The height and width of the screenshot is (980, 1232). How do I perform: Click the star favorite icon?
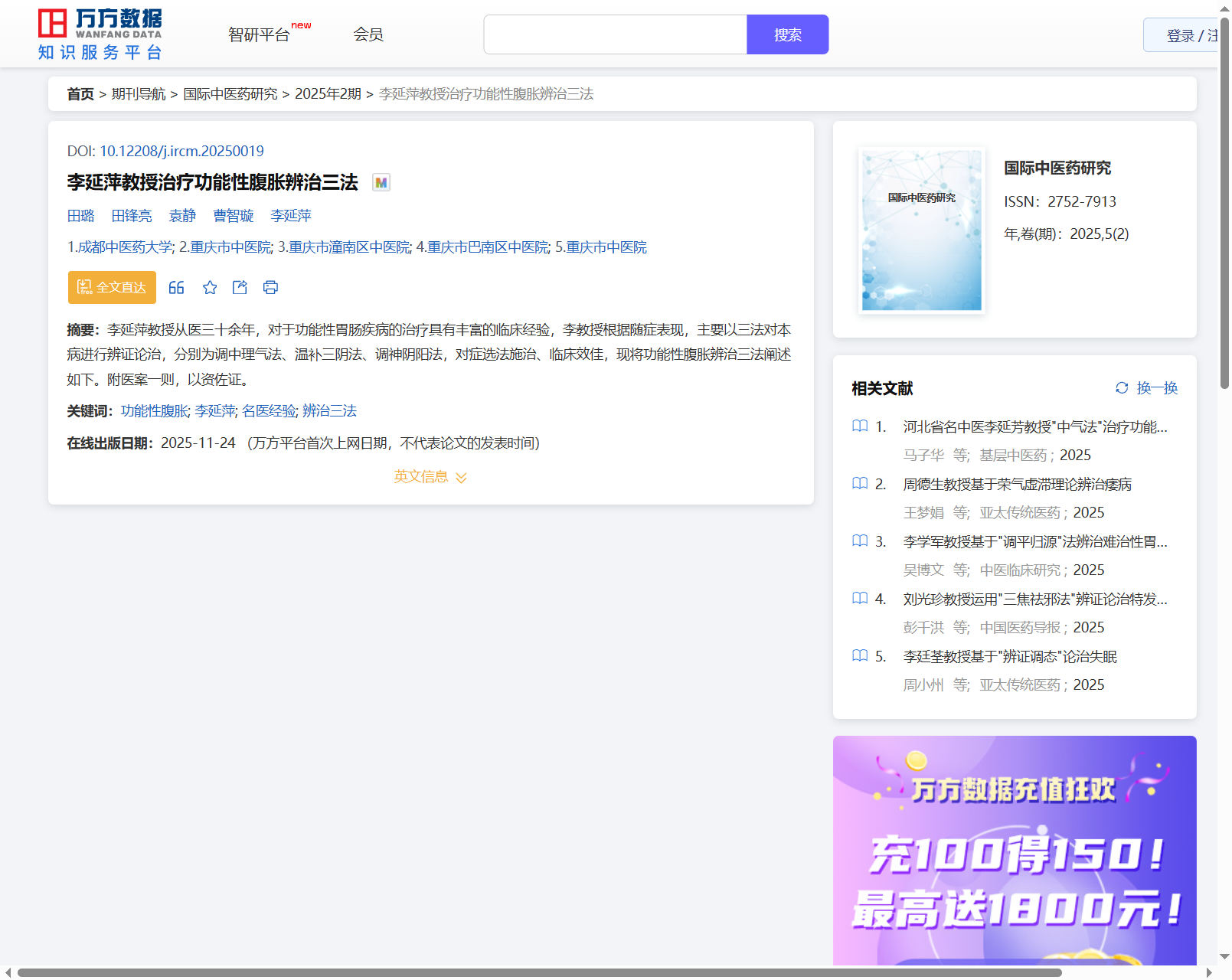coord(210,288)
